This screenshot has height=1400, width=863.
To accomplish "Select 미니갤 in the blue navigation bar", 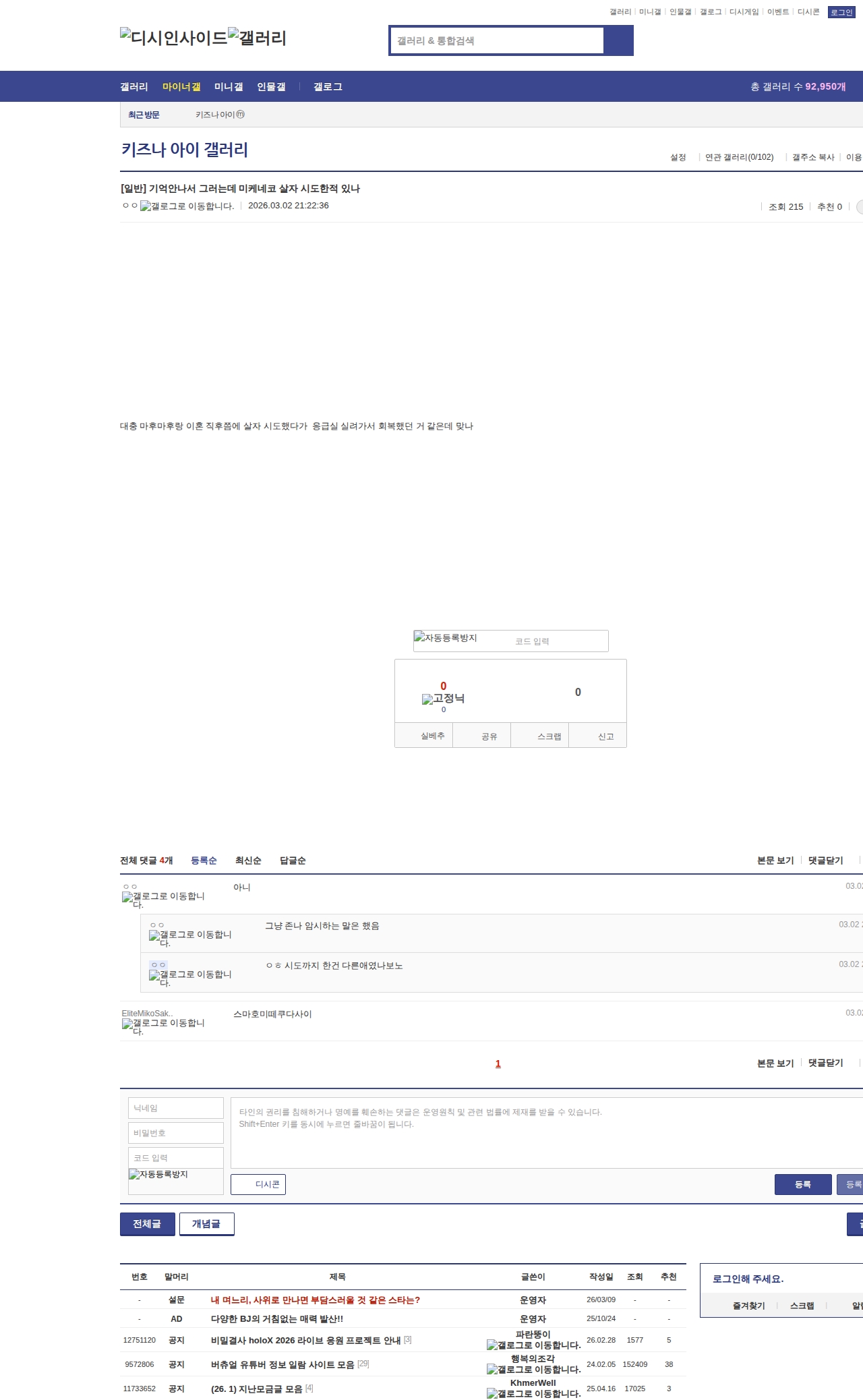I will (229, 86).
